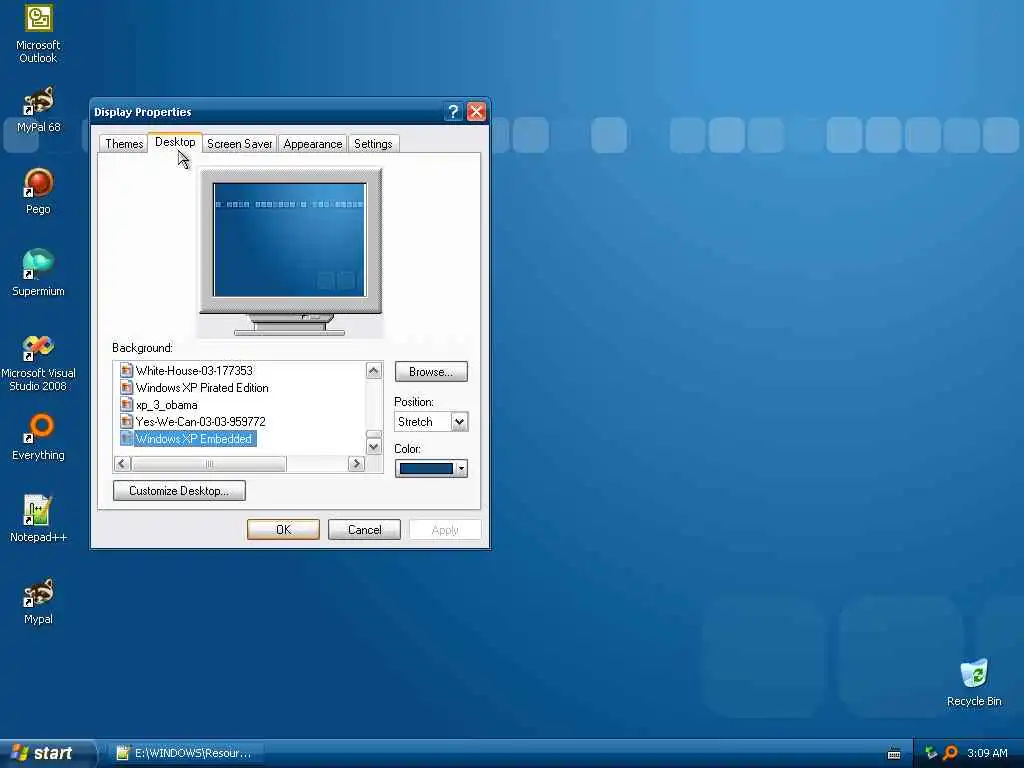Click the Help question mark button
The height and width of the screenshot is (768, 1024).
pyautogui.click(x=453, y=112)
